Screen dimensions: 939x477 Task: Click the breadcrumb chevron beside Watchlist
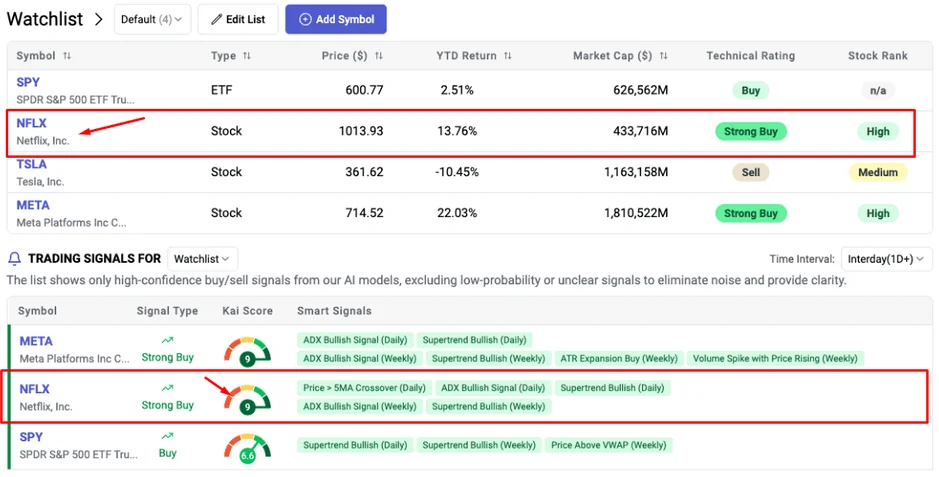pyautogui.click(x=98, y=19)
